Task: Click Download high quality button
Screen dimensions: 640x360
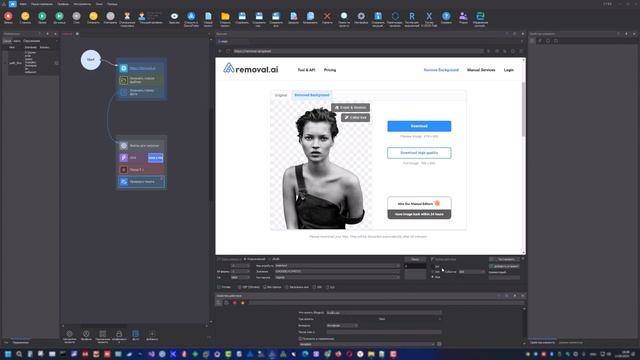Action: [x=419, y=153]
